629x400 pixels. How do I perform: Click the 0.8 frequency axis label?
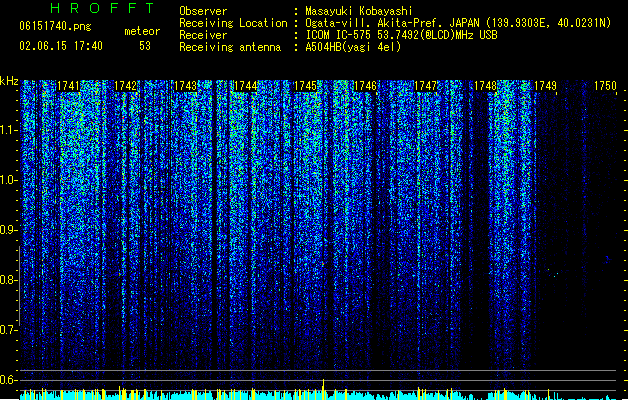tap(8, 280)
